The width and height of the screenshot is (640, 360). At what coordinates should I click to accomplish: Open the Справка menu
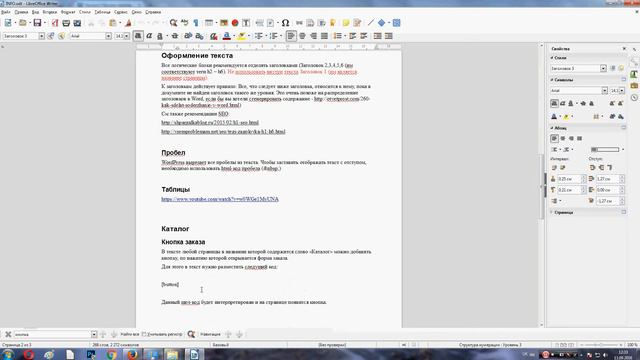tap(153, 12)
